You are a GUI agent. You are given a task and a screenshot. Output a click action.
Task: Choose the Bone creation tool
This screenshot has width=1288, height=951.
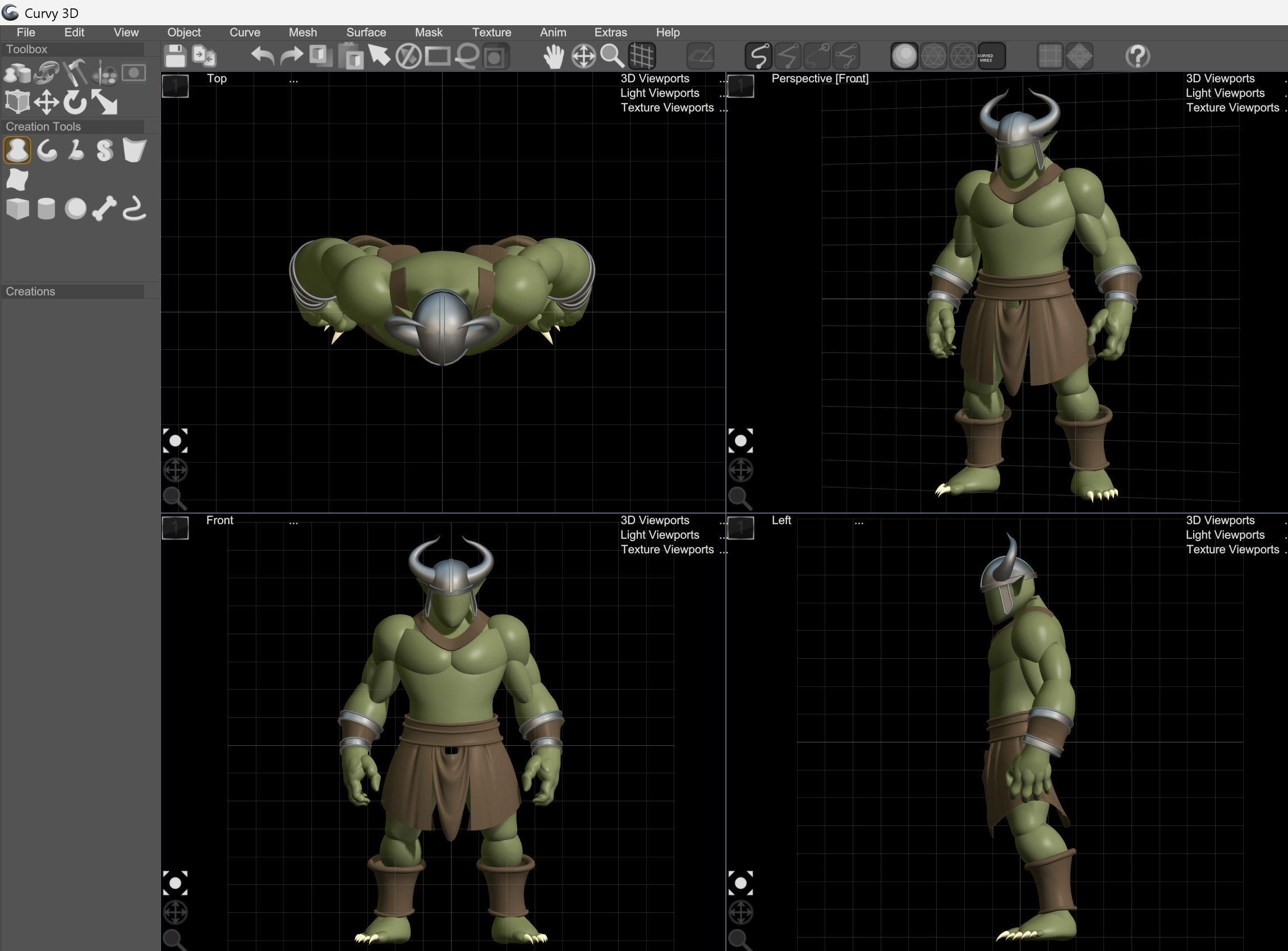105,209
